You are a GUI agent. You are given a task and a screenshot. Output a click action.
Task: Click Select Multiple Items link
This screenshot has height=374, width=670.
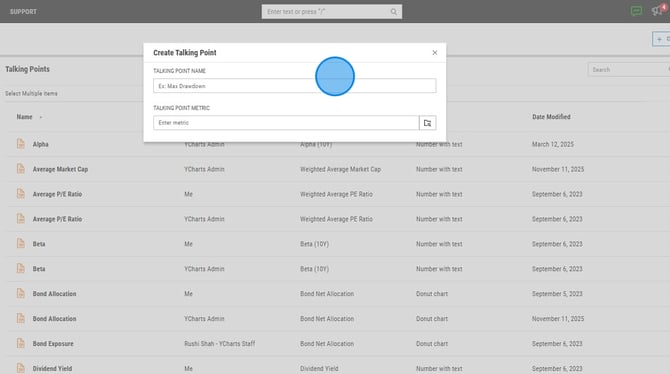coord(31,93)
